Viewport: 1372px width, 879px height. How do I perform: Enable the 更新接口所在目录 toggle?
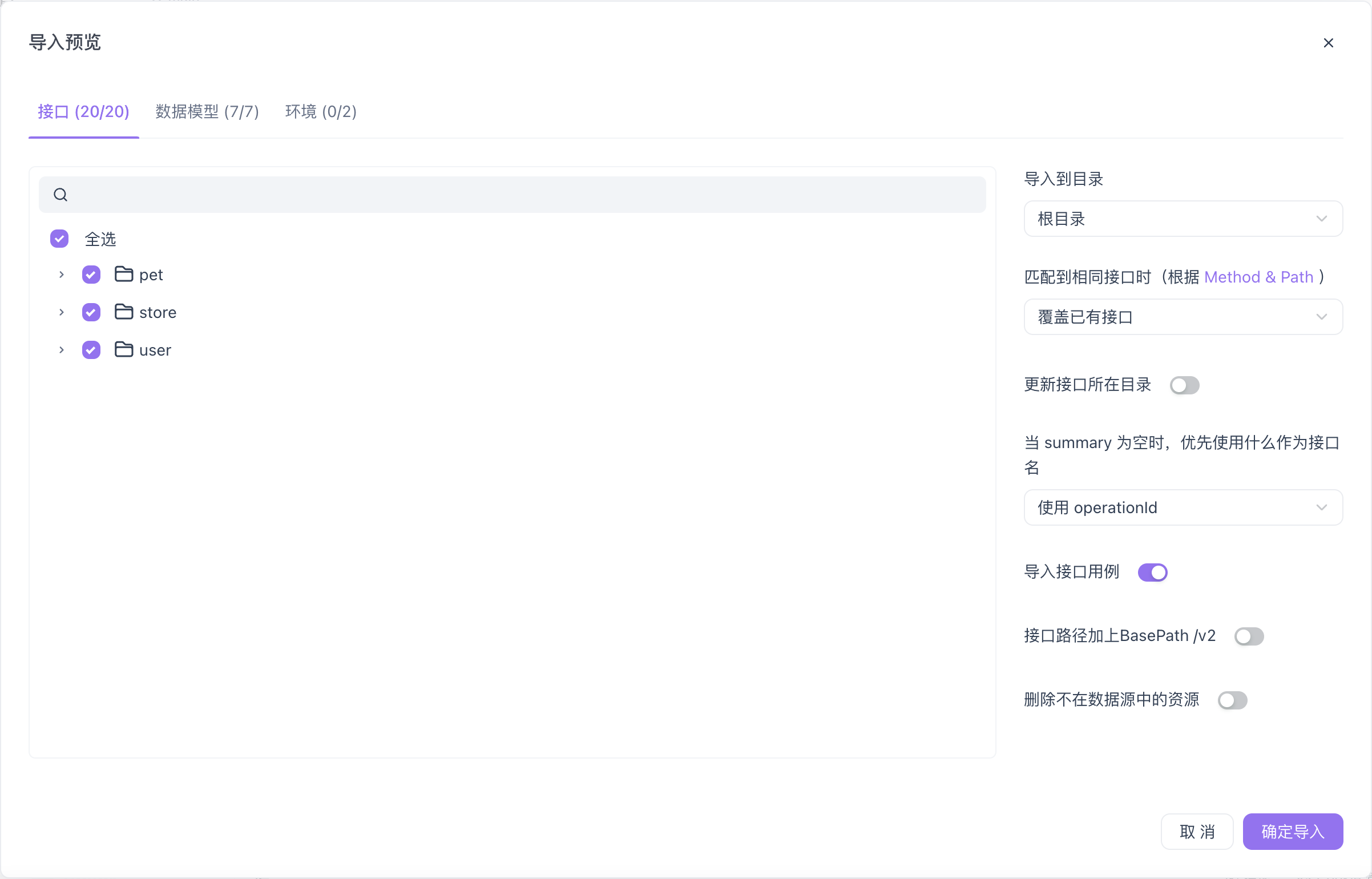[1185, 385]
